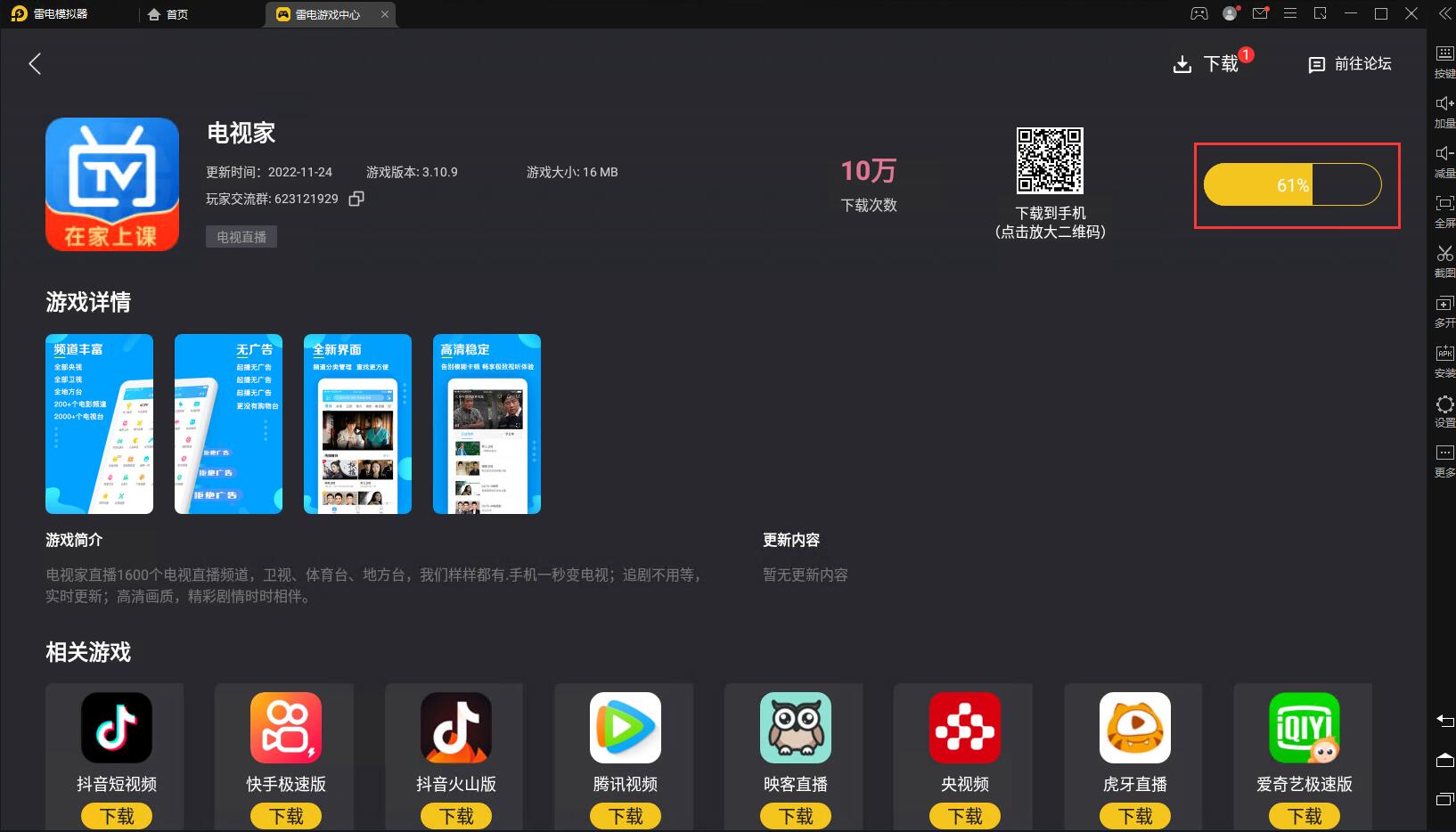Click the 爱奇艺极速版 app icon

tap(1305, 728)
